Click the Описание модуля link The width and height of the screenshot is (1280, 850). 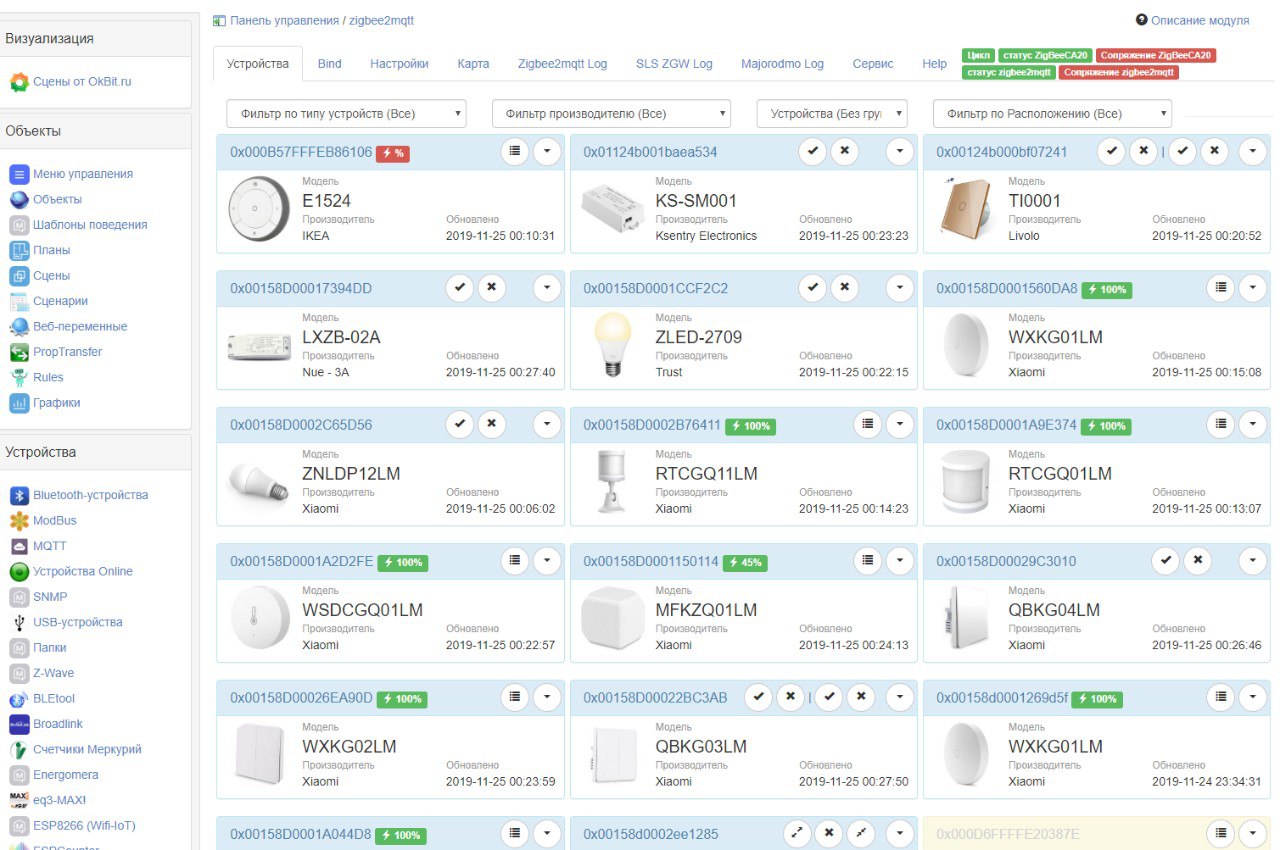[x=1198, y=20]
